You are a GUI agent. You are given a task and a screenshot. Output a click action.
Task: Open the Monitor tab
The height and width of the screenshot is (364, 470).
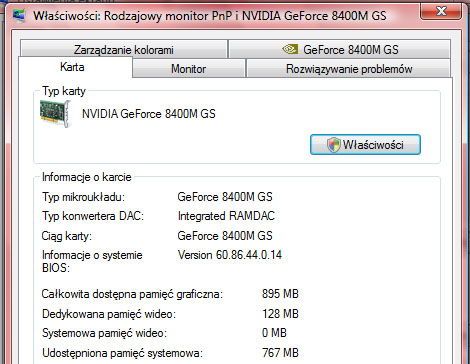point(189,69)
